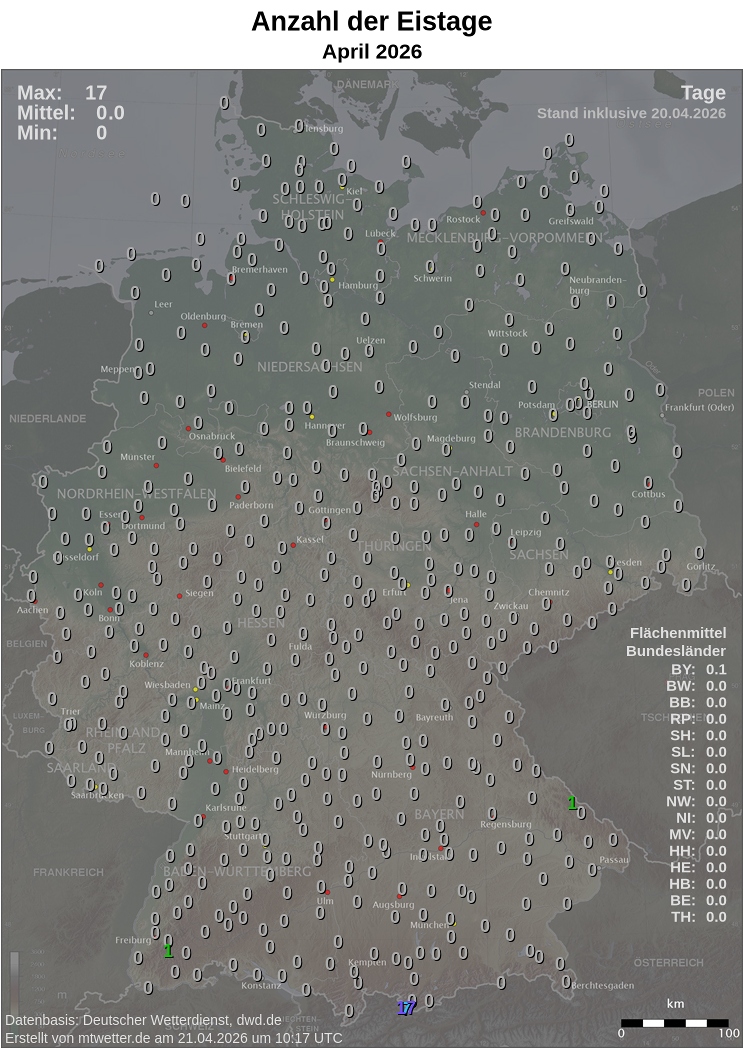
Task: Click the blue 17 station value marker
Action: 406,1008
